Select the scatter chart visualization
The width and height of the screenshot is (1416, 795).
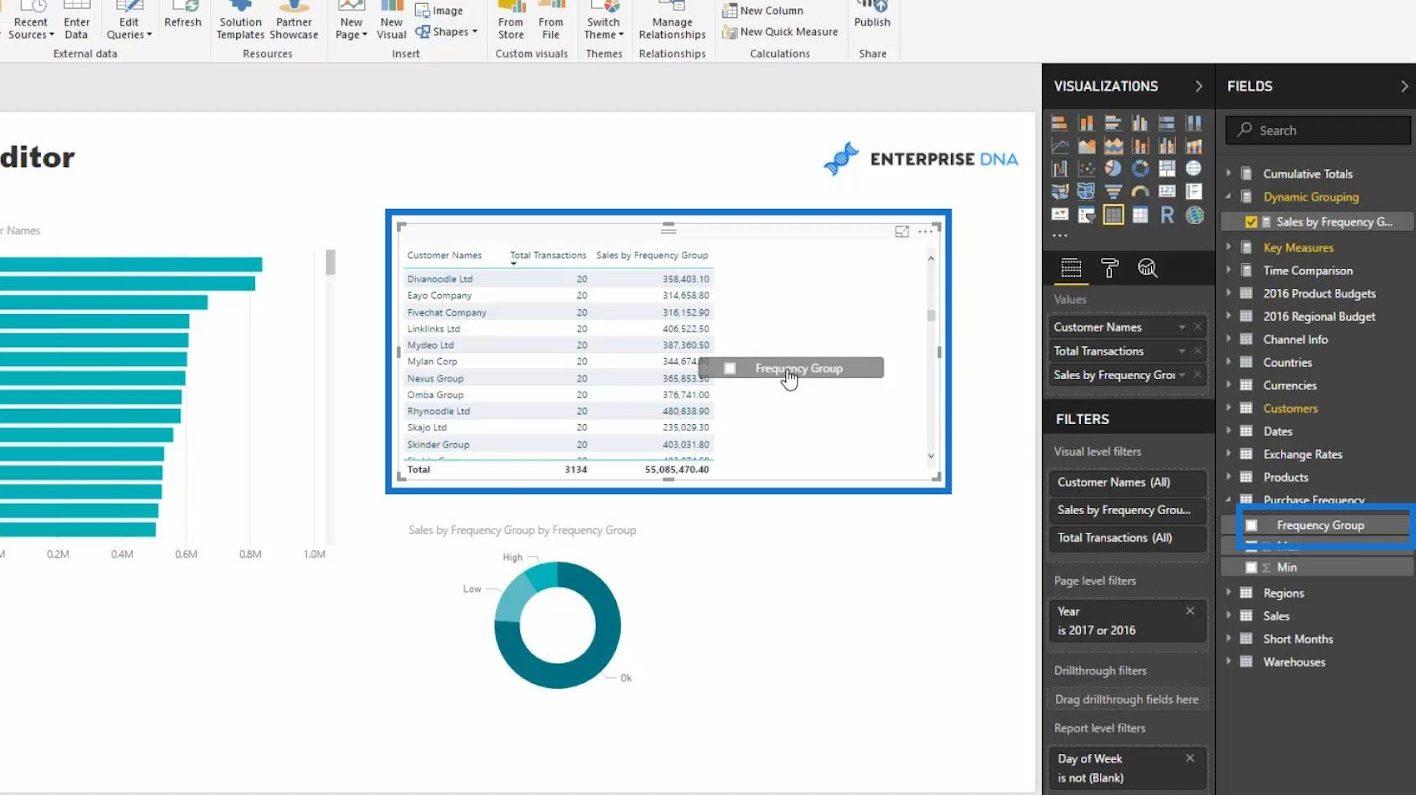pyautogui.click(x=1087, y=168)
